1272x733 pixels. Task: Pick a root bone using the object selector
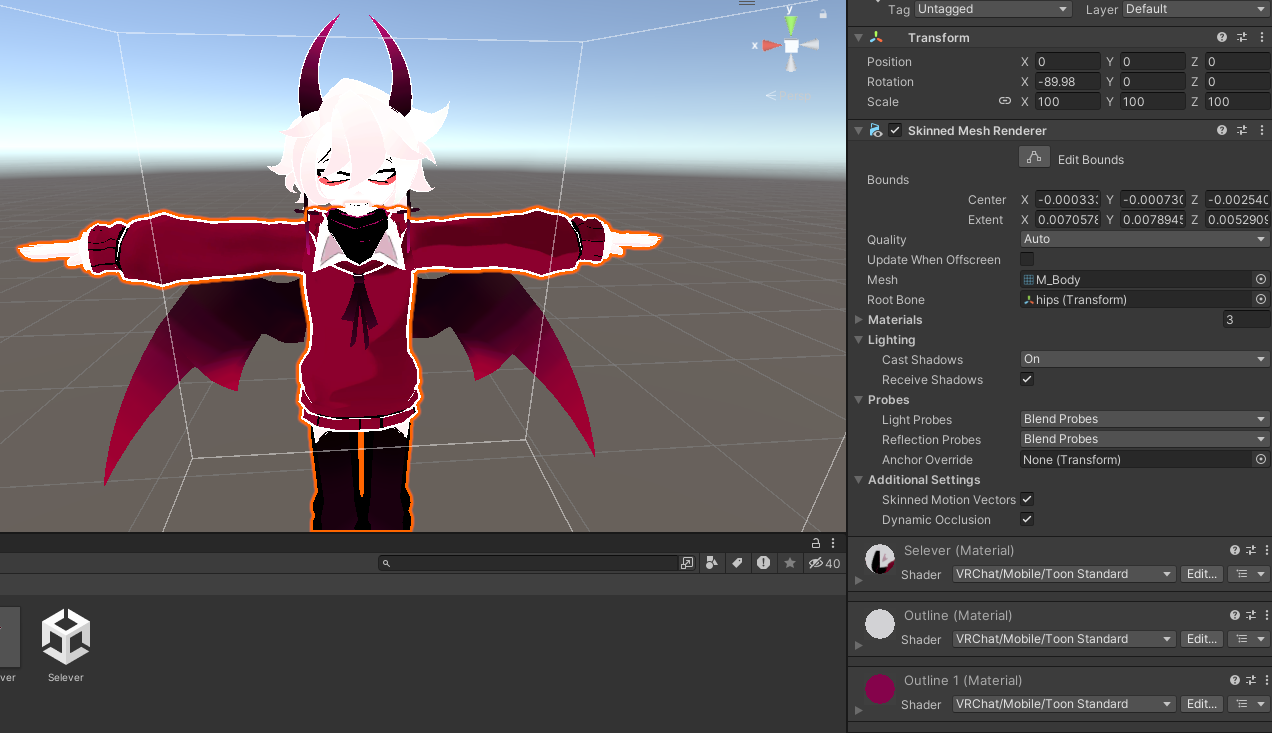point(1260,300)
